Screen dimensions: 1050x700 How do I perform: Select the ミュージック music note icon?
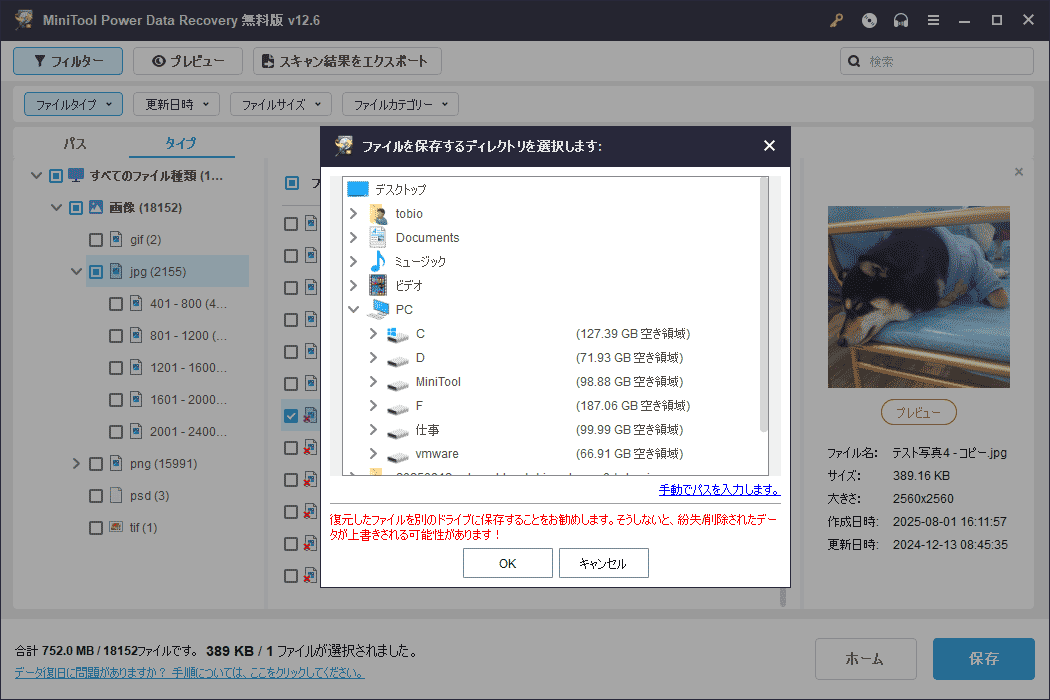click(378, 261)
